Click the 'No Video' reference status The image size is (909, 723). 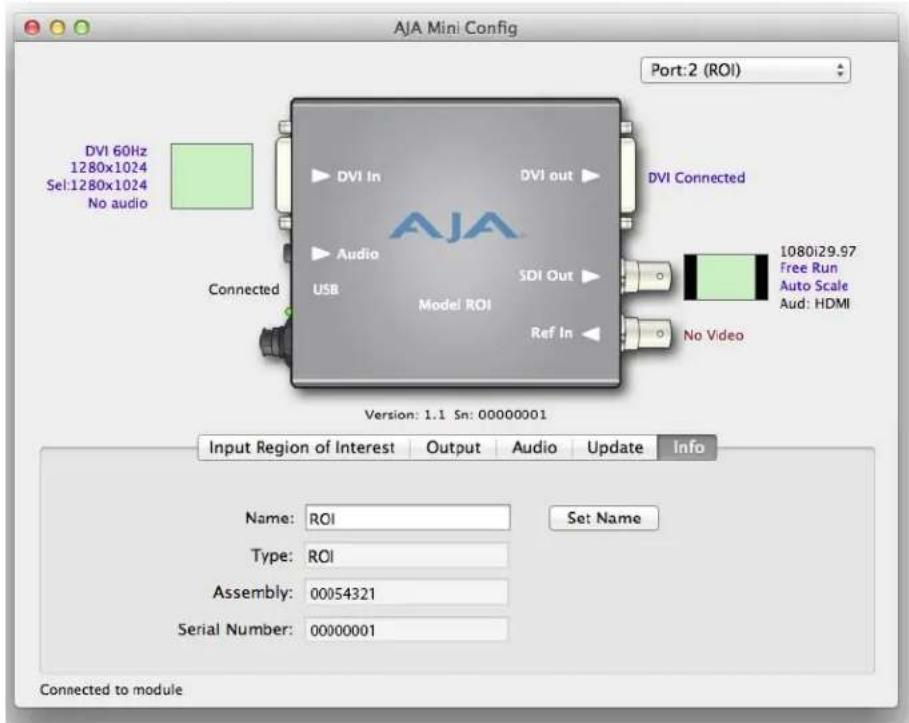coord(713,335)
